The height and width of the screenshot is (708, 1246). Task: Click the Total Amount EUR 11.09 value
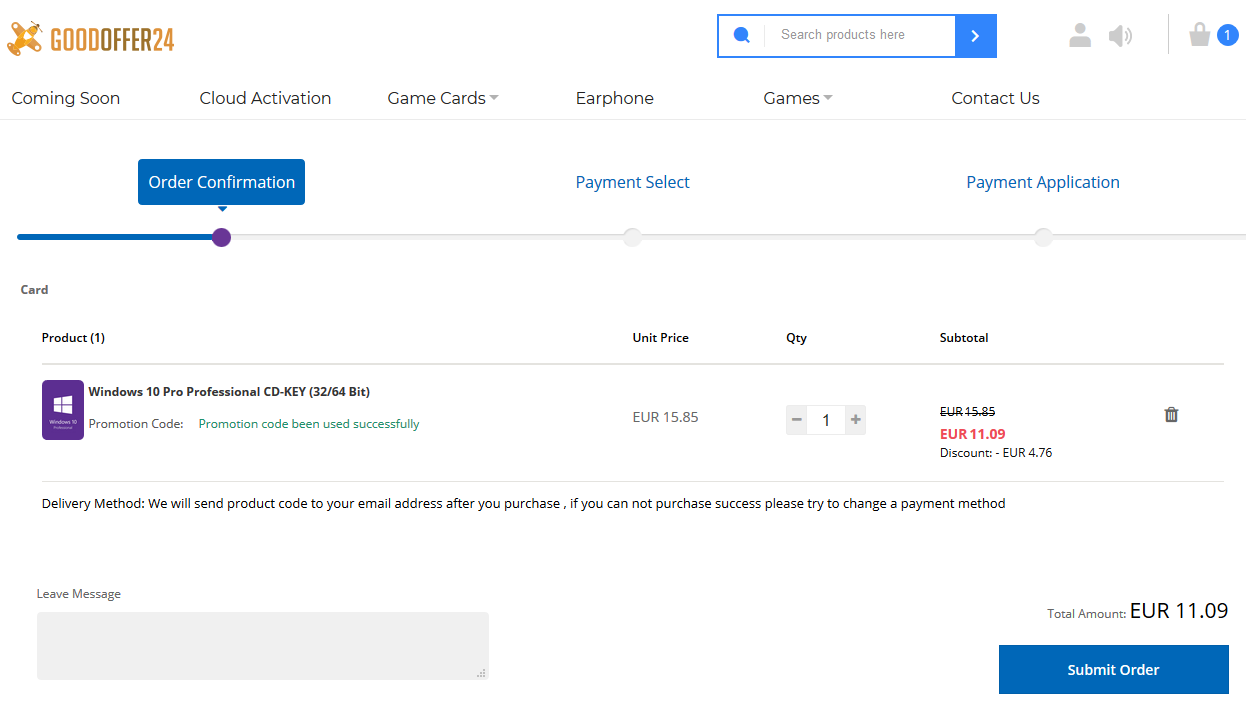(x=1180, y=610)
